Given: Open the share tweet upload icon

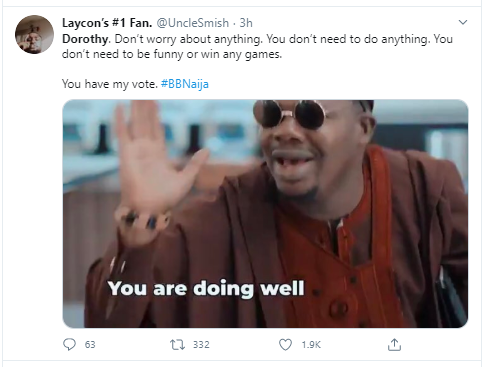Looking at the screenshot, I should click(394, 344).
